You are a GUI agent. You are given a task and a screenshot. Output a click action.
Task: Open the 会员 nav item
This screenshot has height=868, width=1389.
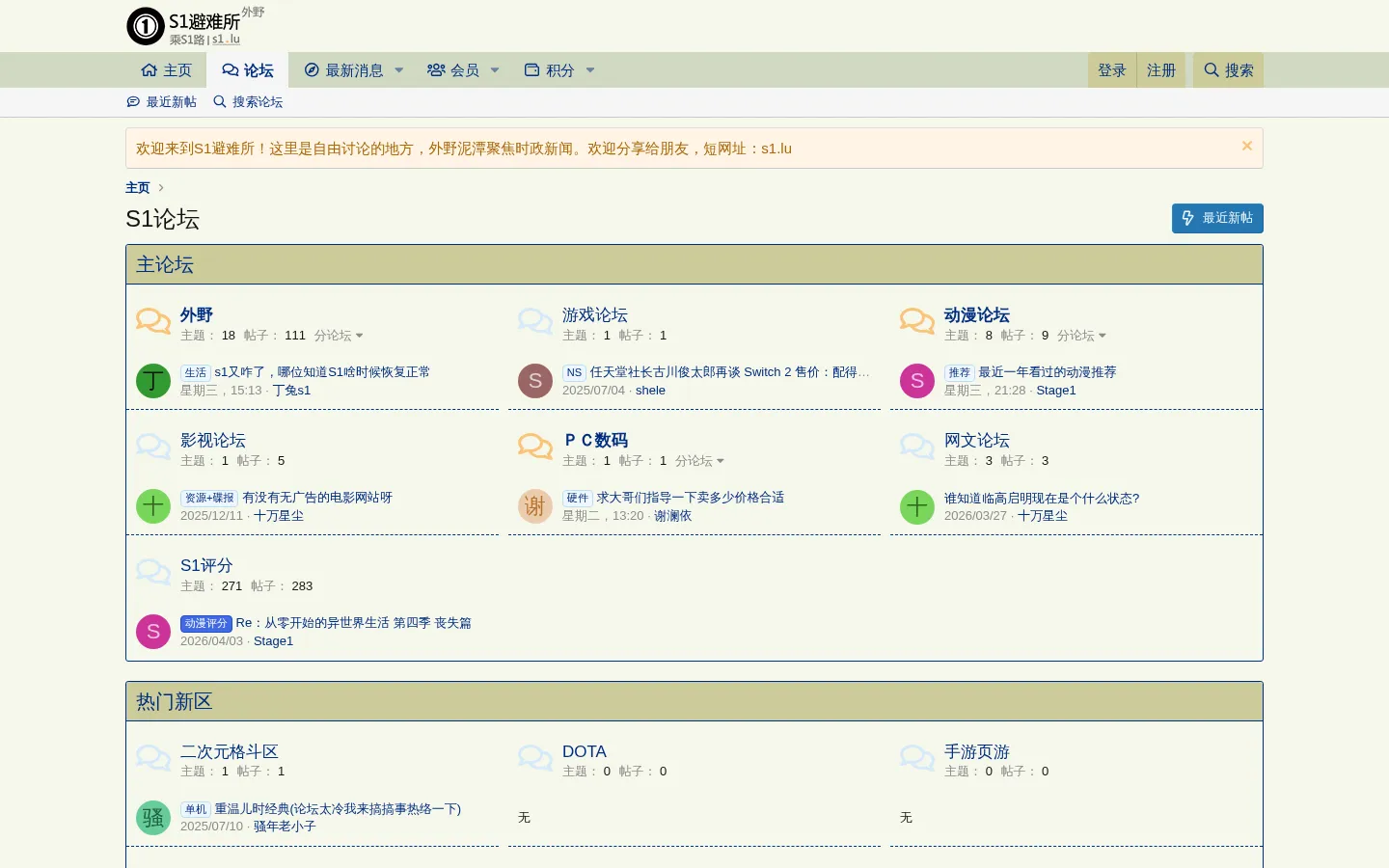[x=453, y=70]
